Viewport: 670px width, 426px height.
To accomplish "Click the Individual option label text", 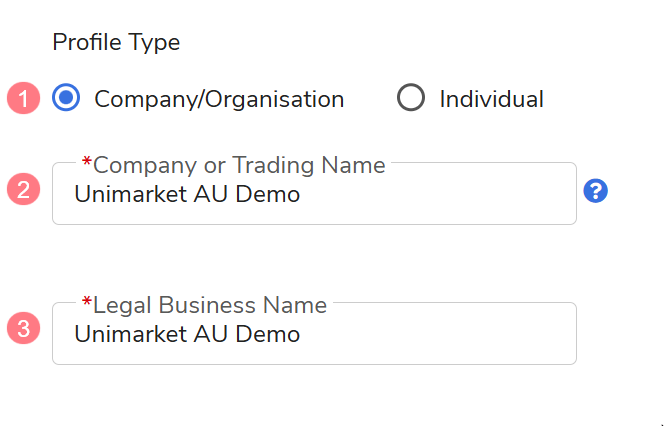I will click(491, 99).
